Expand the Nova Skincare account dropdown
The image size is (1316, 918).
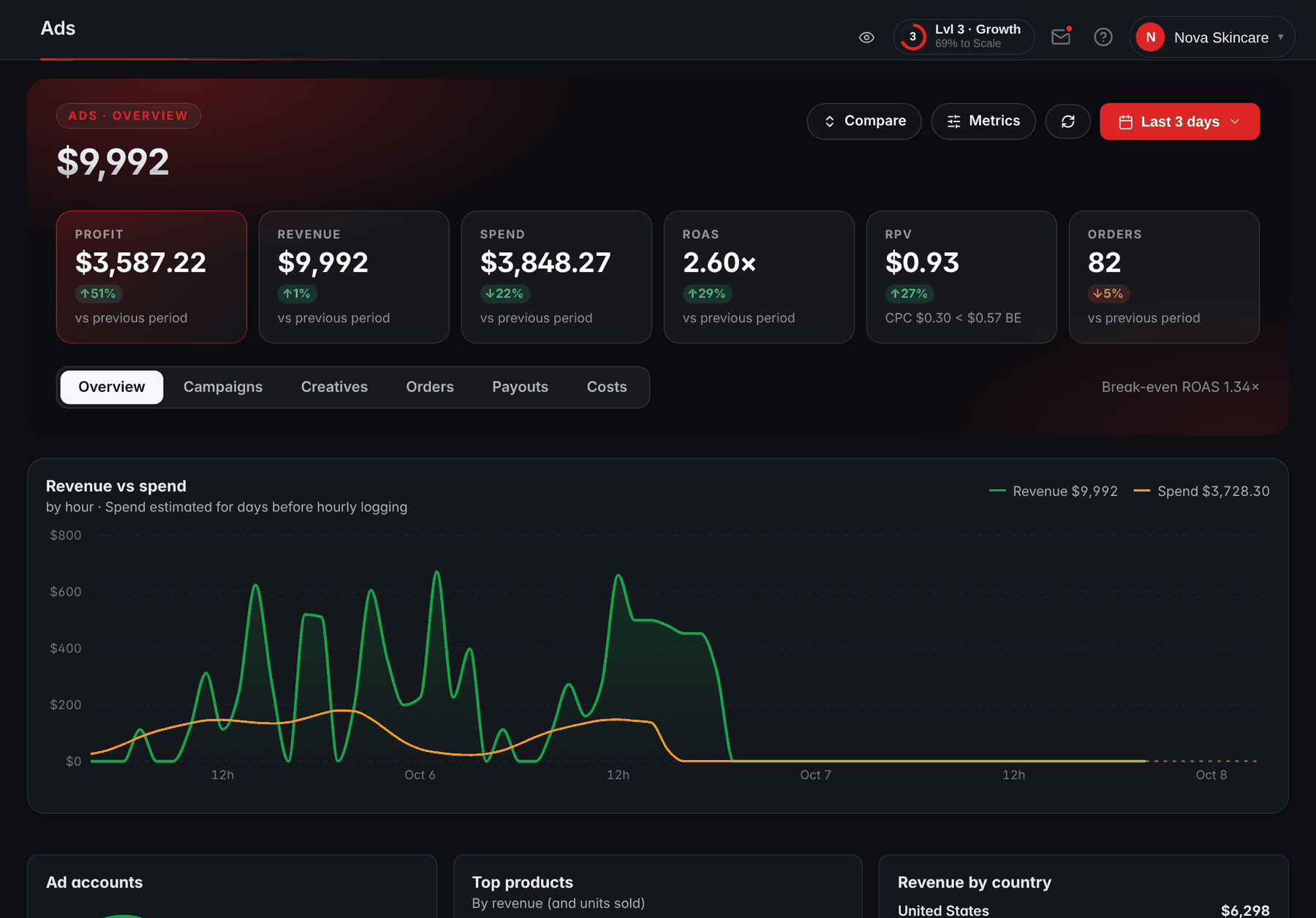point(1212,37)
